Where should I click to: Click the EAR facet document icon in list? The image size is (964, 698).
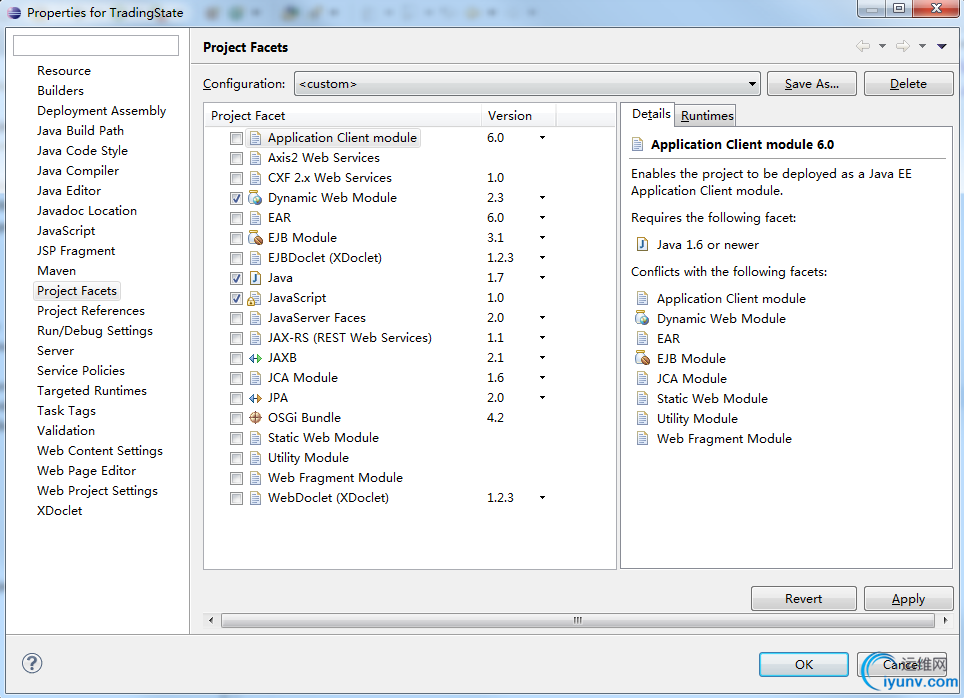(255, 218)
